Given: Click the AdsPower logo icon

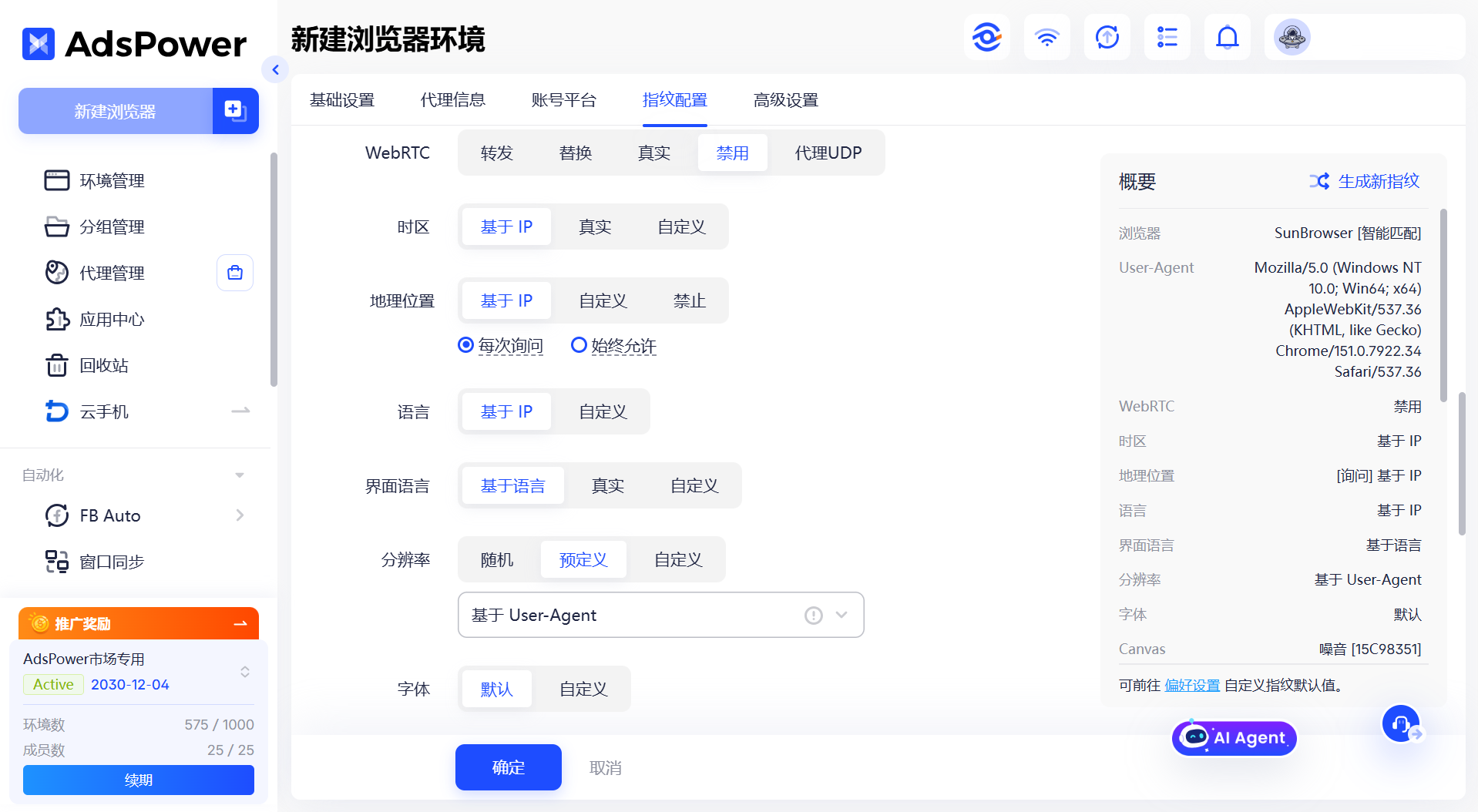Looking at the screenshot, I should 39,44.
